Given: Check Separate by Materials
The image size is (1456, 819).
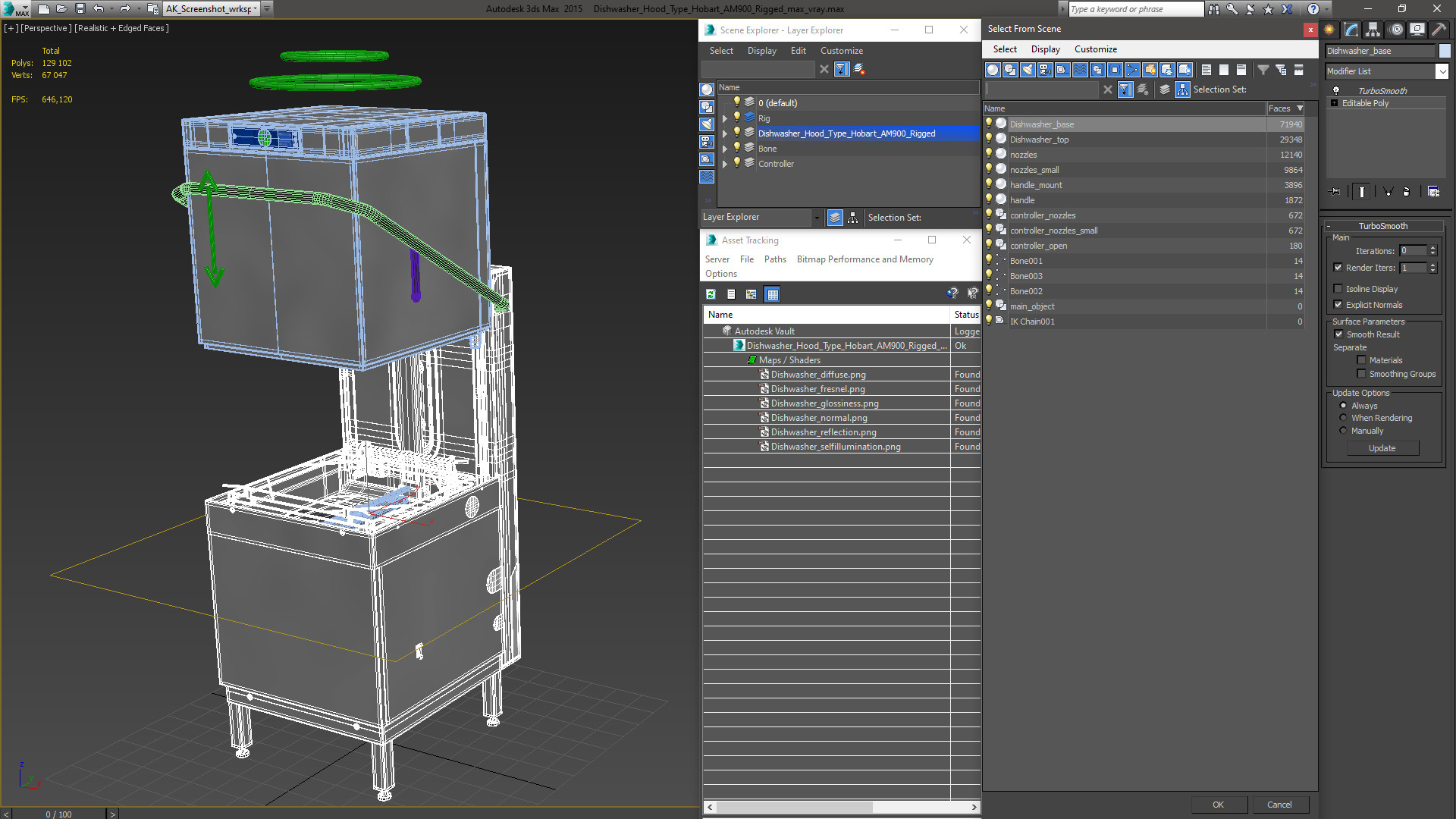Looking at the screenshot, I should 1361,360.
